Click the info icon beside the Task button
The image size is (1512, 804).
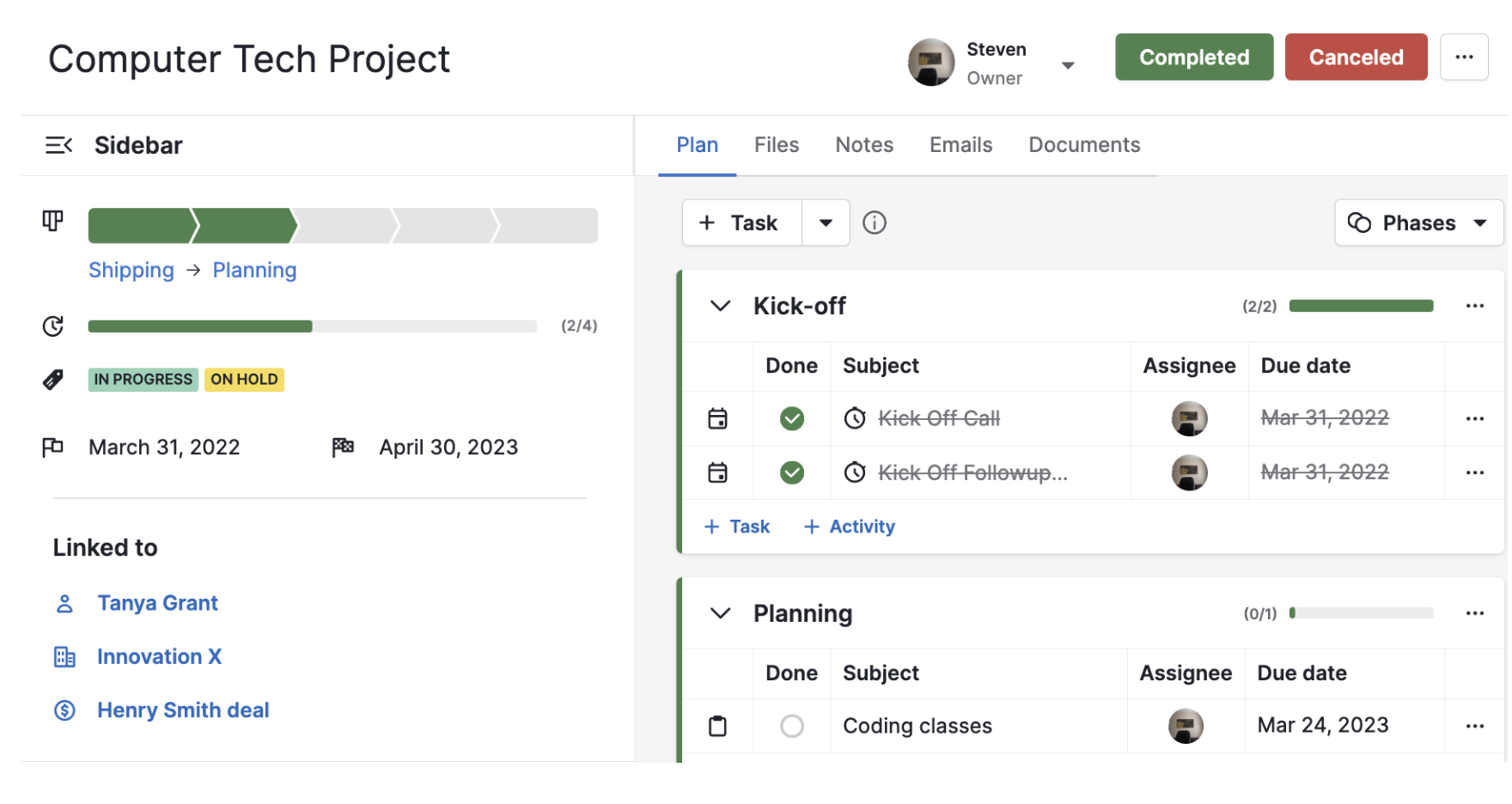(874, 223)
